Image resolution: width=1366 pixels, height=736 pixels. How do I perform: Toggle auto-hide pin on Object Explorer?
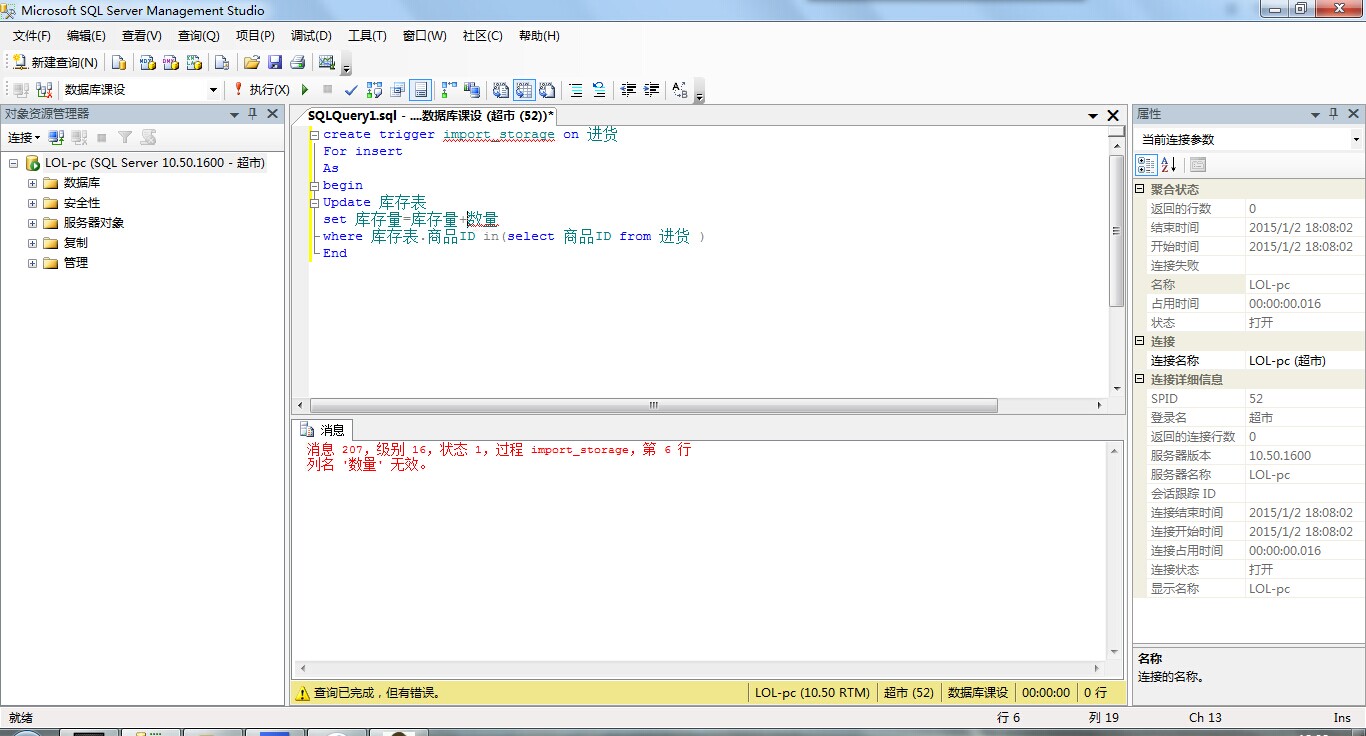tap(252, 114)
